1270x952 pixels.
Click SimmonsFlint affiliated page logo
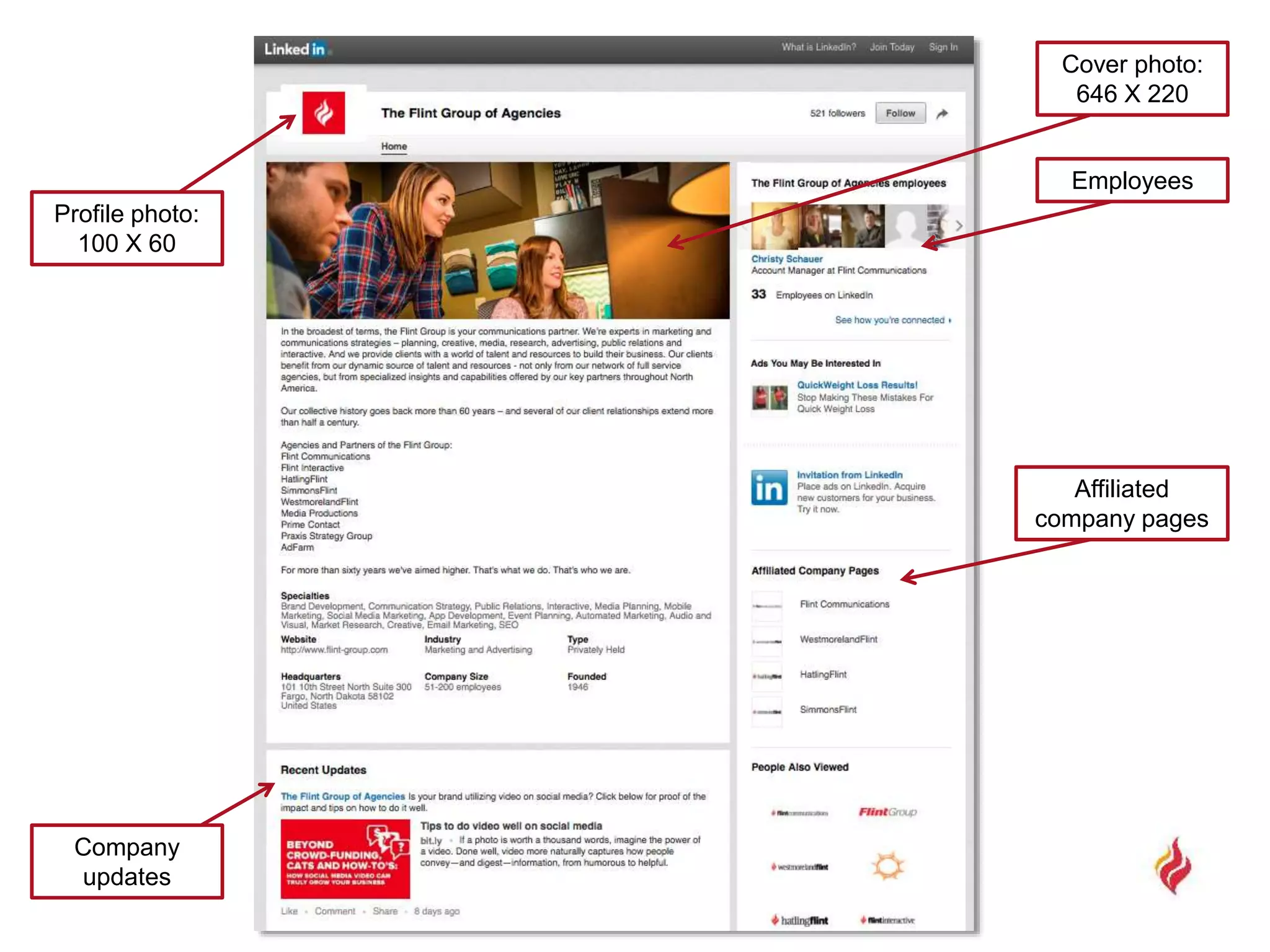click(x=767, y=712)
